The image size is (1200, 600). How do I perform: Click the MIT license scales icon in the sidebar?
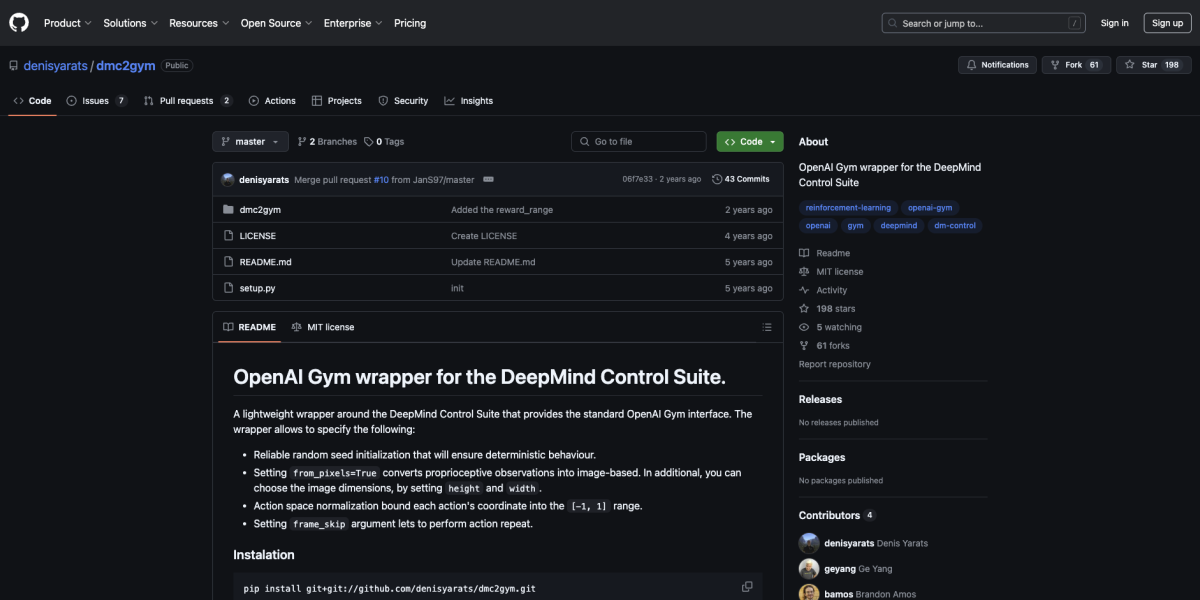803,271
